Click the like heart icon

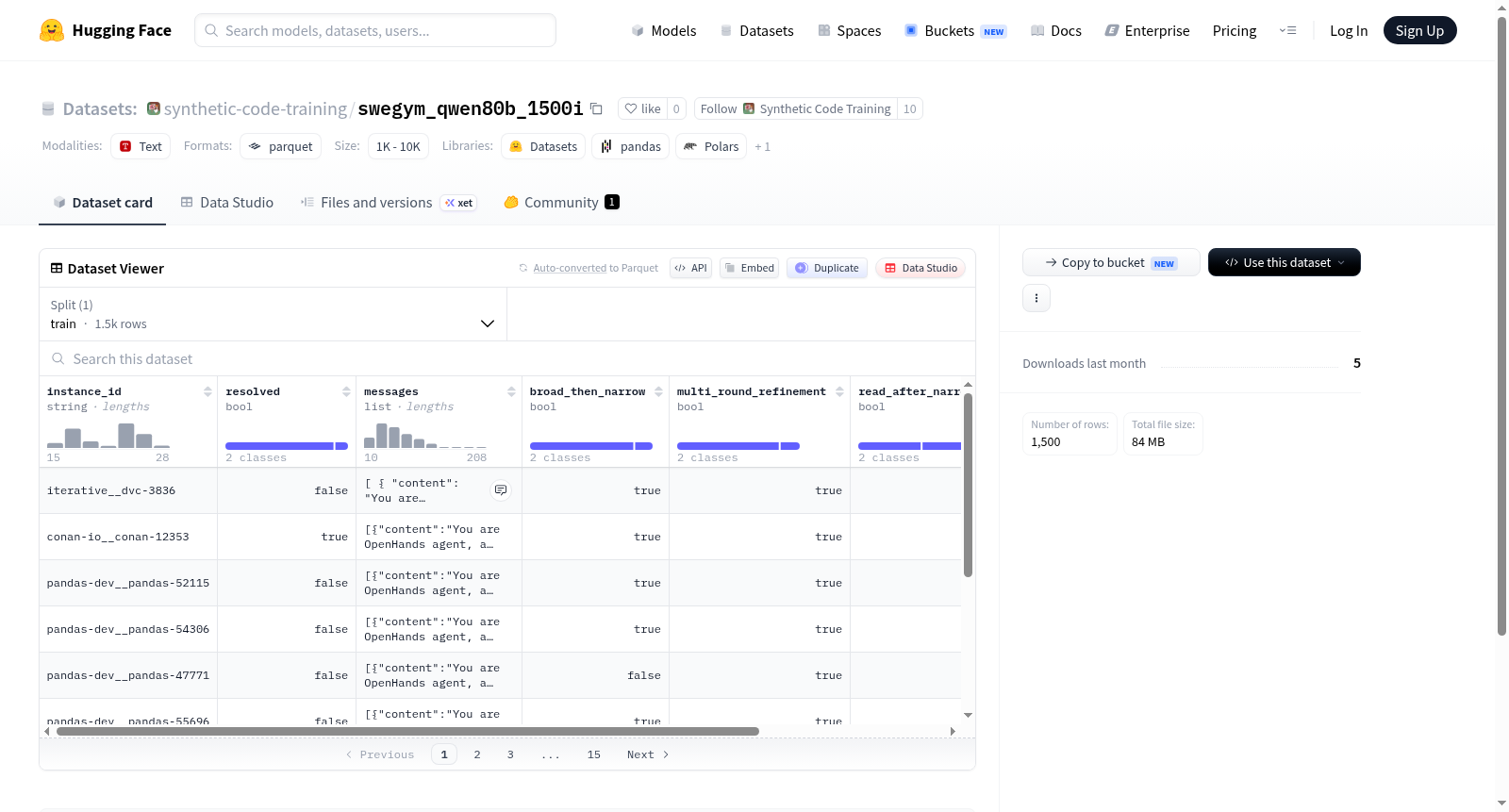(x=631, y=108)
